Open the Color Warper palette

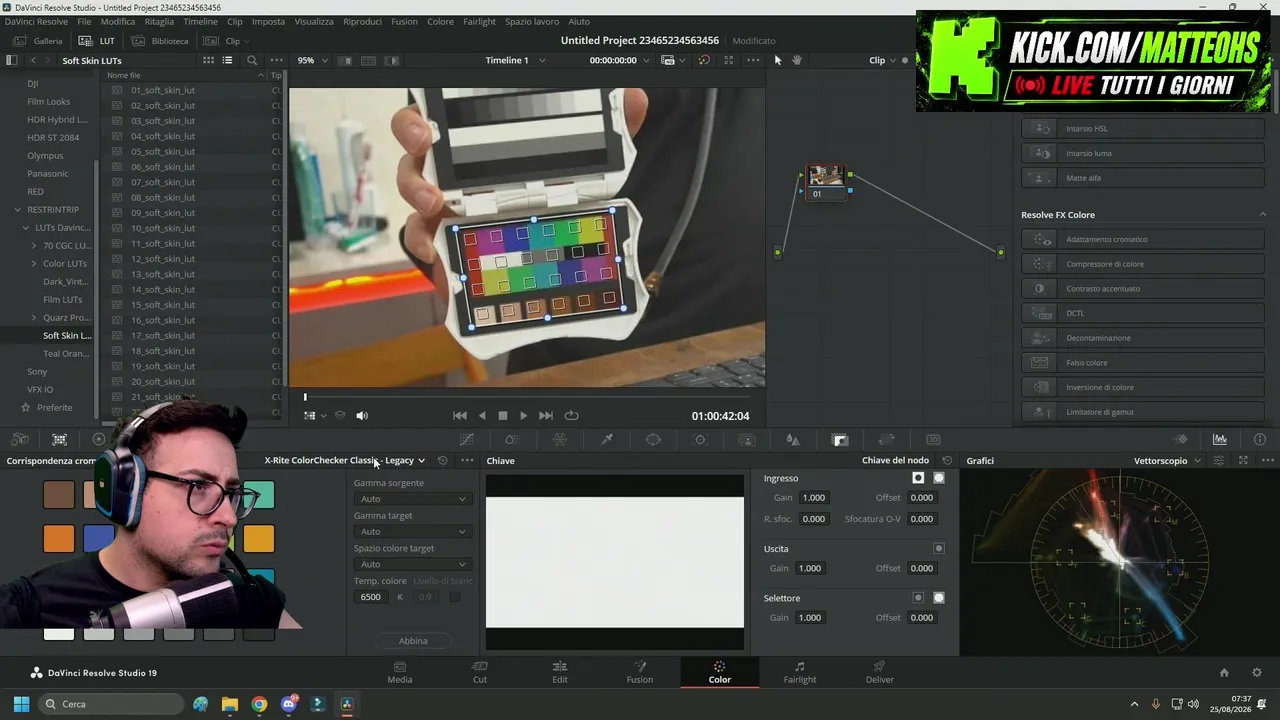(560, 440)
